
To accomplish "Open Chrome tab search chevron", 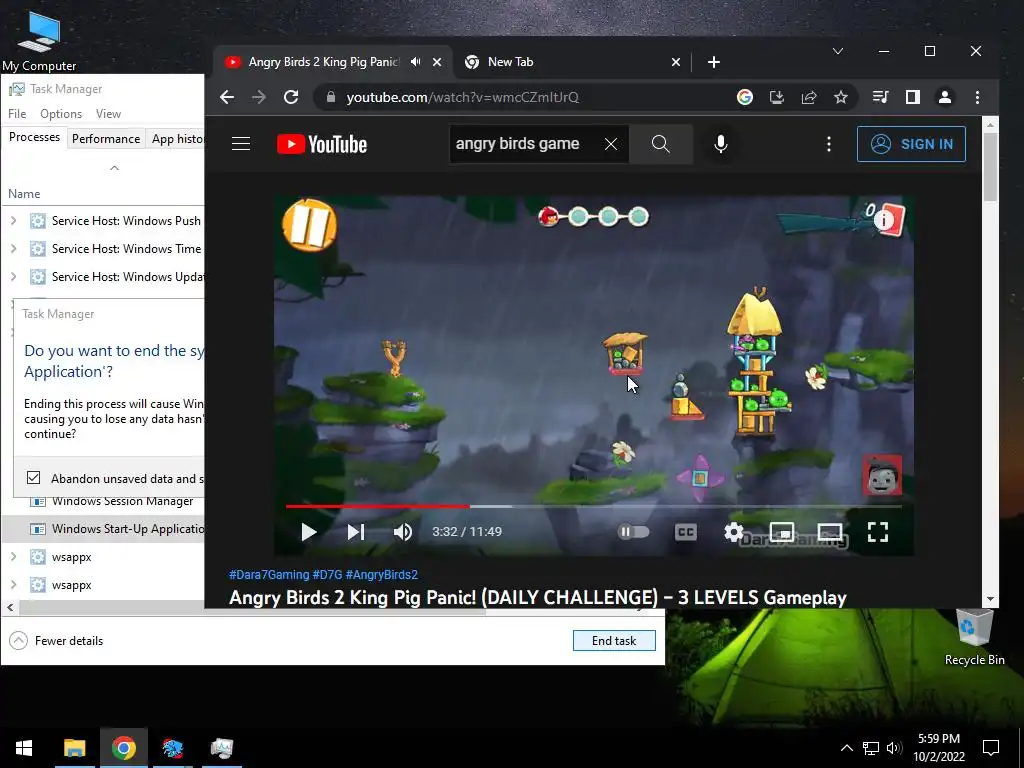I will coord(838,51).
